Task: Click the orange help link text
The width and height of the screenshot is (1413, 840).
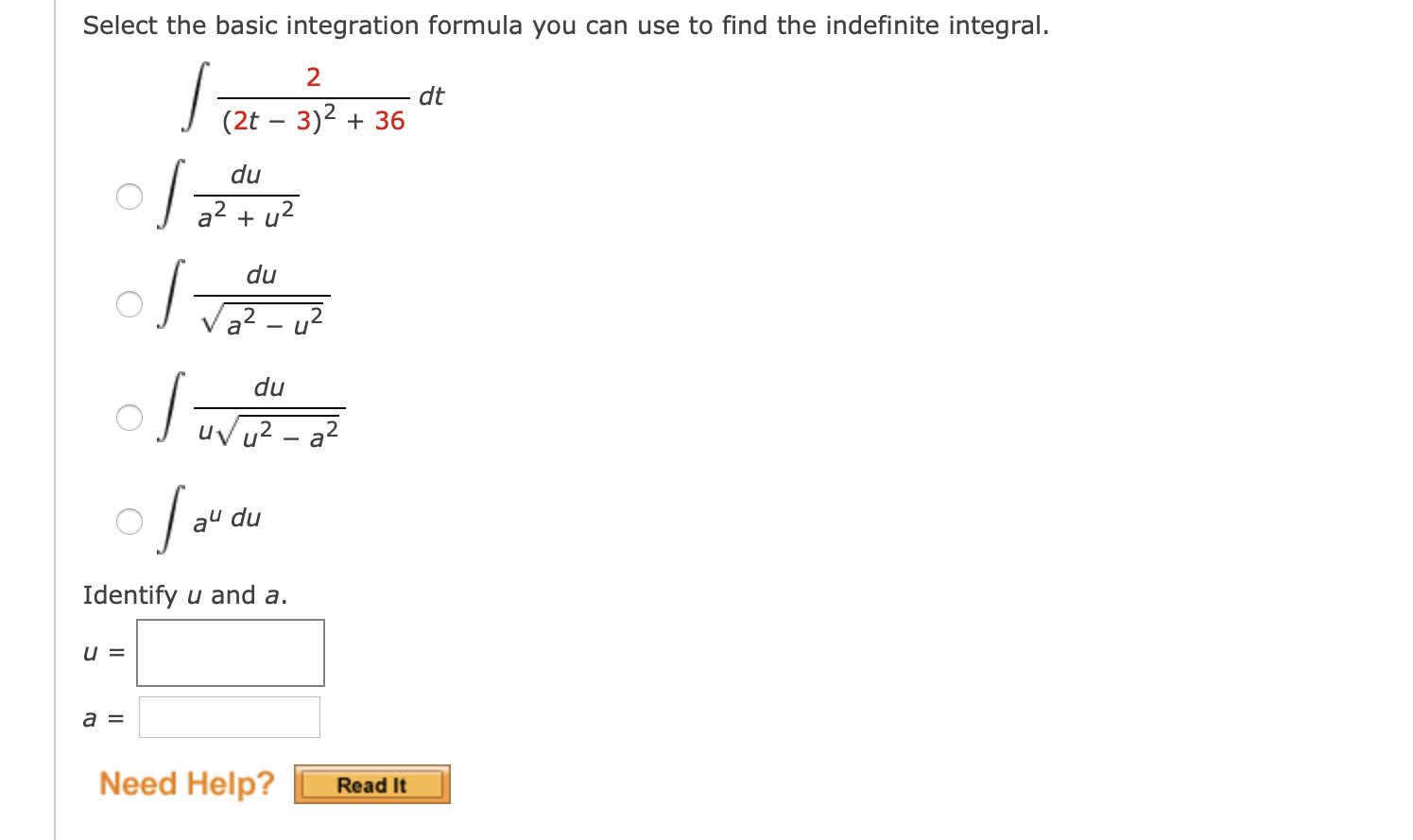Action: [x=186, y=783]
